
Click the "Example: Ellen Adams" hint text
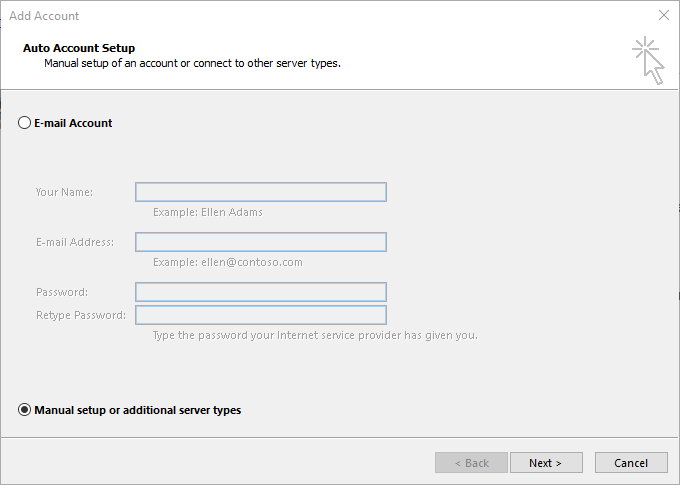(x=208, y=212)
